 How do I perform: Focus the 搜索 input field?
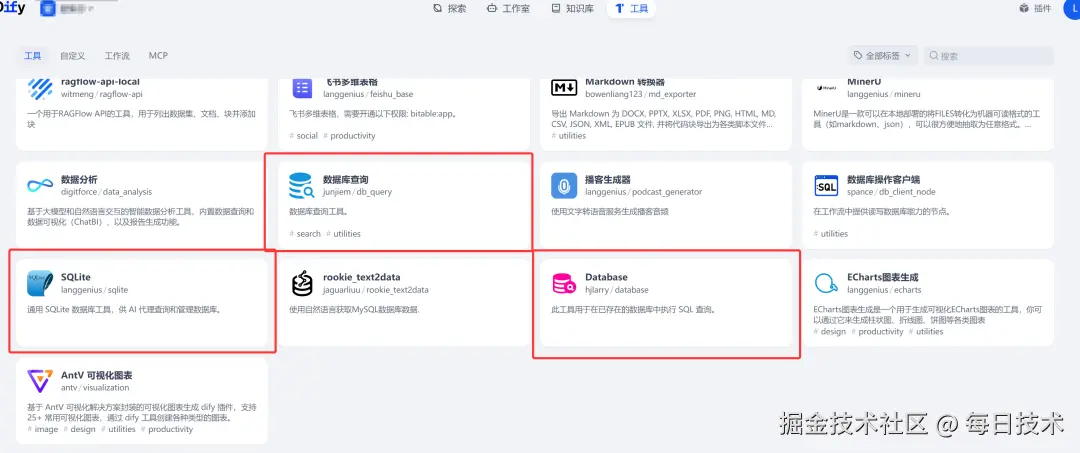click(x=988, y=56)
